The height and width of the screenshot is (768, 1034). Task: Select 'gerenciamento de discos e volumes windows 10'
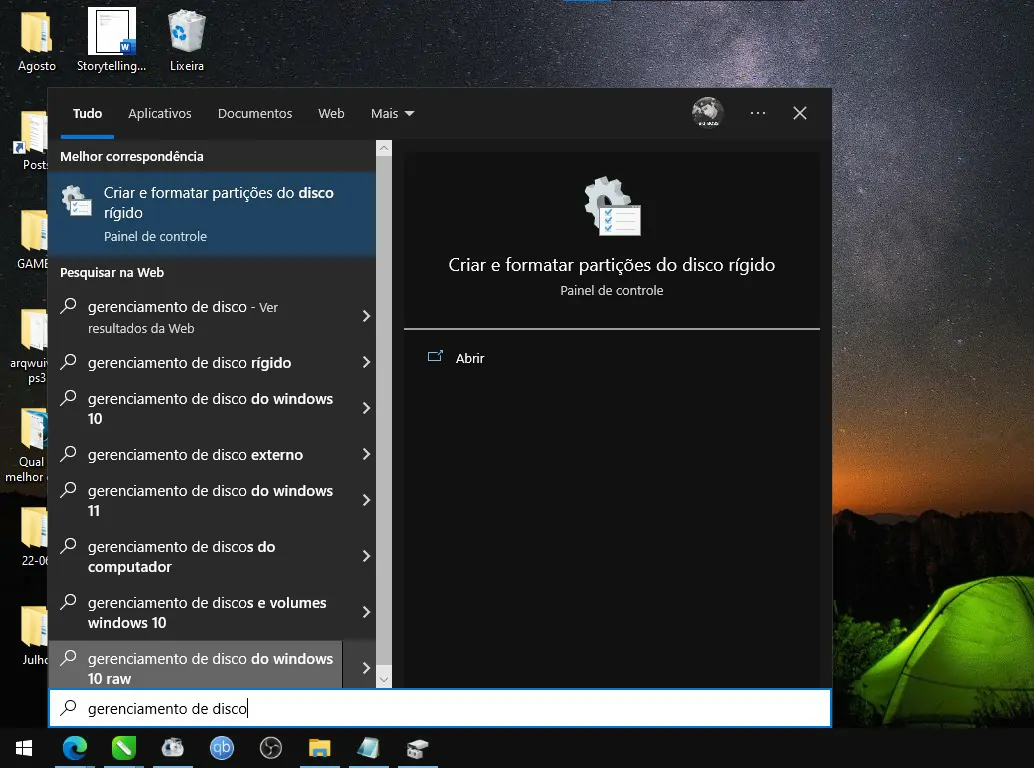coord(197,612)
